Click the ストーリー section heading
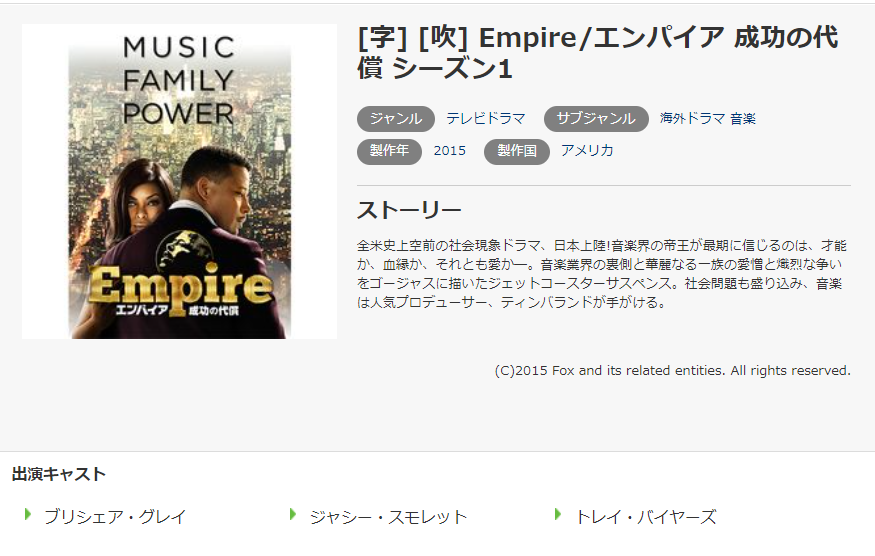Image resolution: width=875 pixels, height=556 pixels. click(x=409, y=210)
